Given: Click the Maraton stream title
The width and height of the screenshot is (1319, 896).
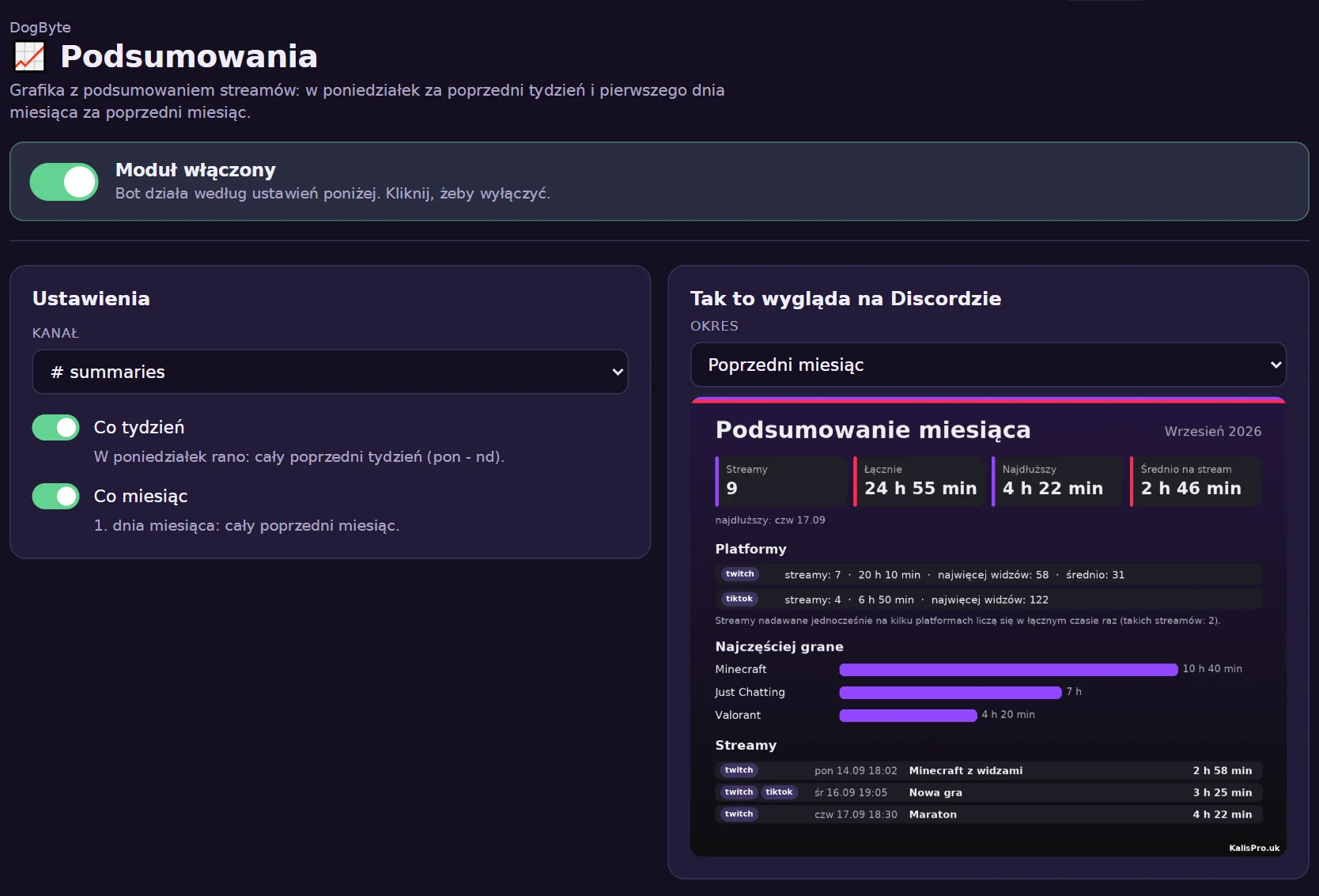Looking at the screenshot, I should click(932, 815).
